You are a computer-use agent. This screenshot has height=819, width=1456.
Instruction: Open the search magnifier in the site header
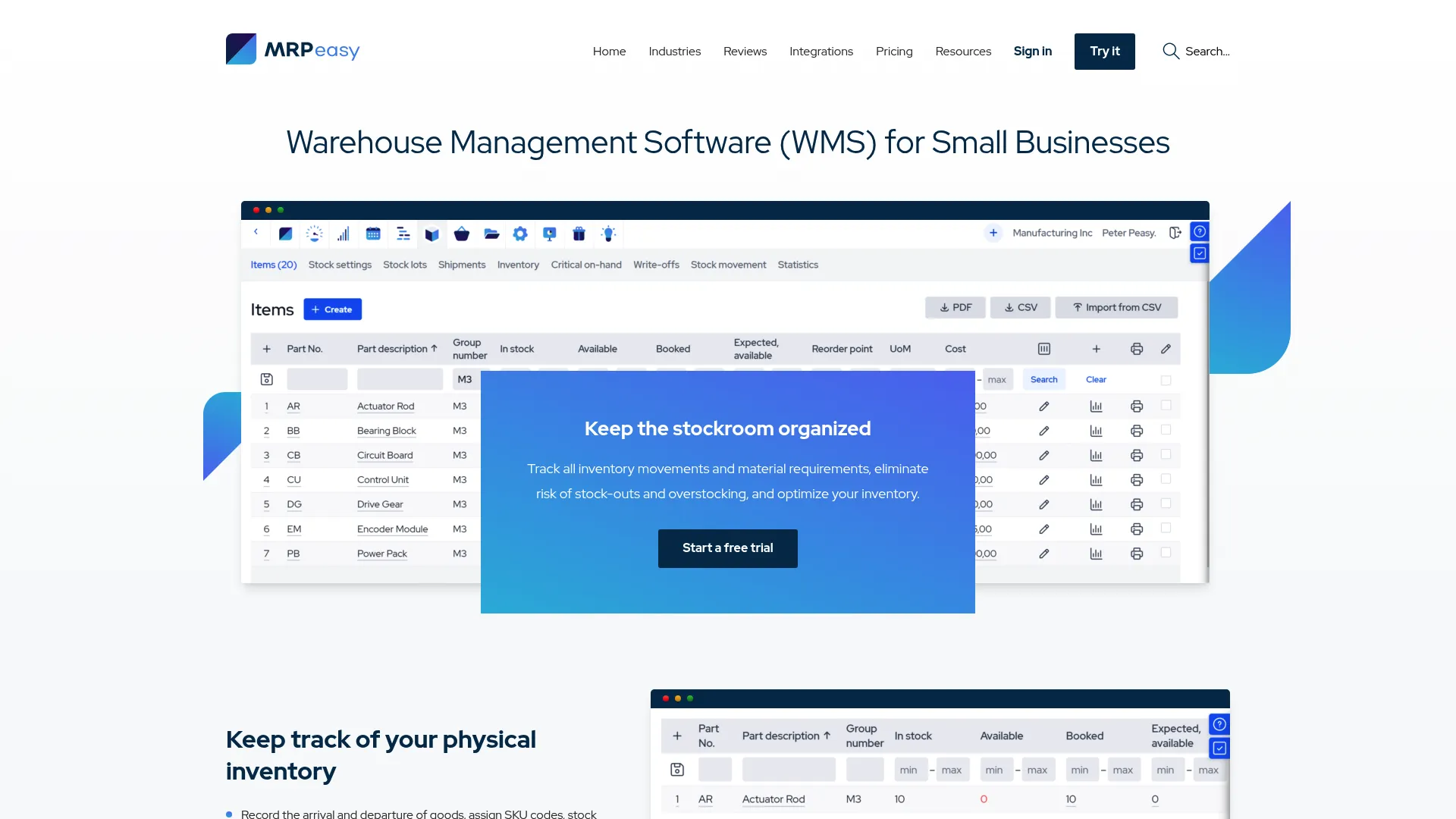click(1171, 51)
